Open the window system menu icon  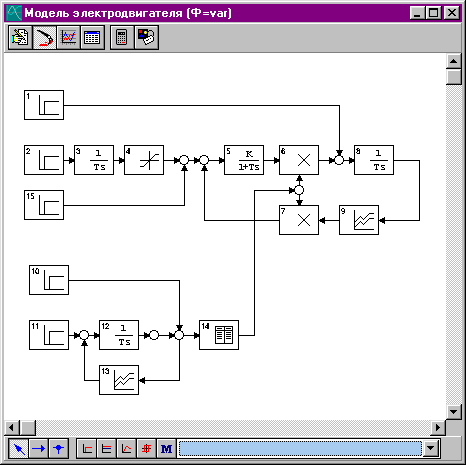click(x=14, y=13)
